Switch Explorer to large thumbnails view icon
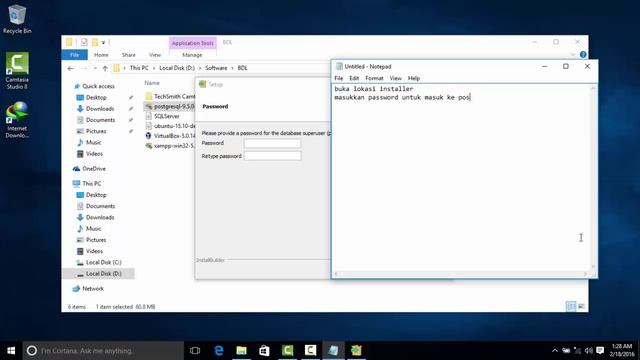This screenshot has width=640, height=360. pos(581,306)
